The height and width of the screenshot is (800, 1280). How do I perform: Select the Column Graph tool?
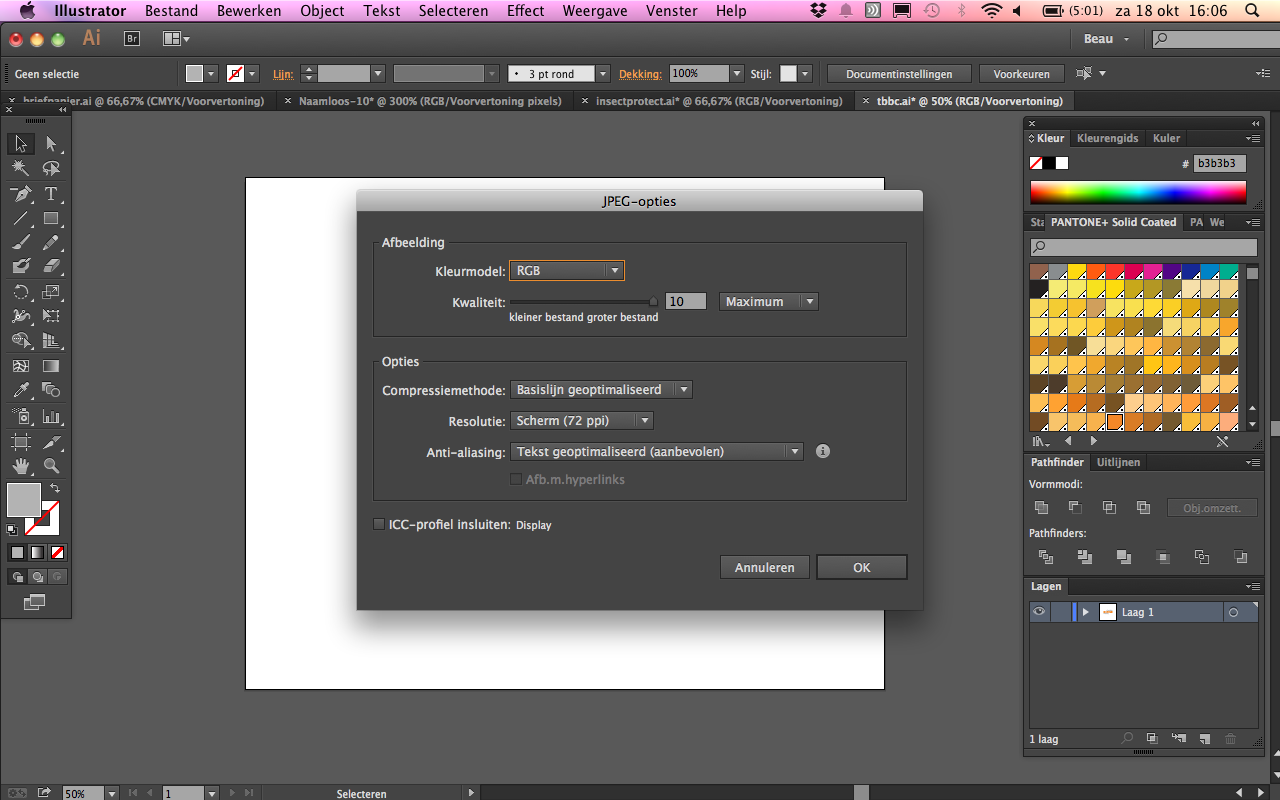coord(51,416)
